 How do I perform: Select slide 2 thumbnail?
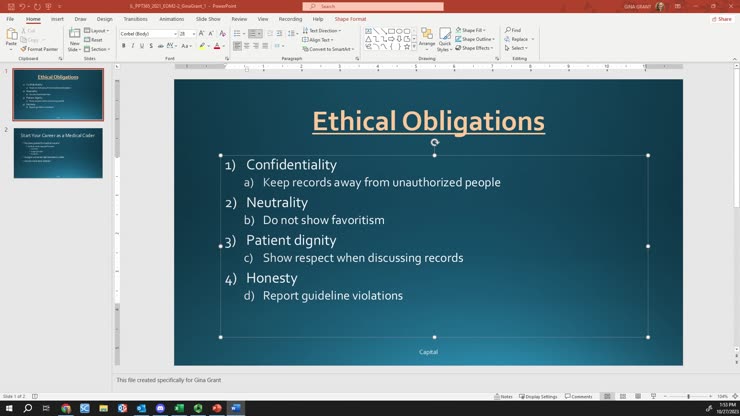[58, 153]
